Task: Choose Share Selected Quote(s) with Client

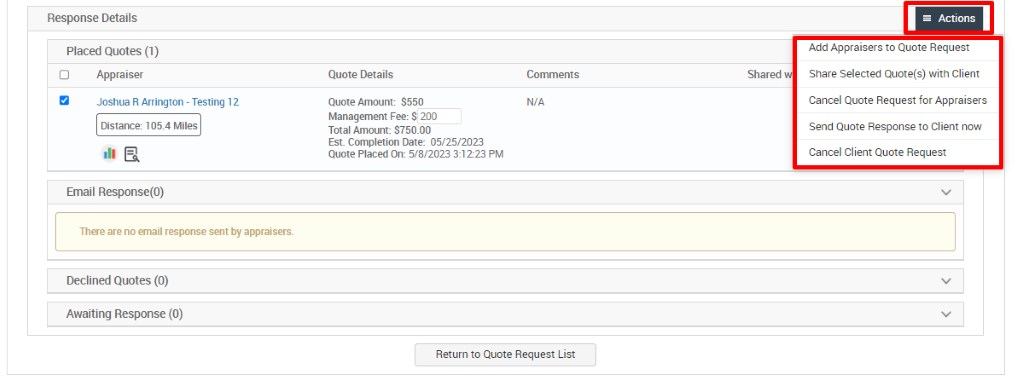Action: pos(894,74)
